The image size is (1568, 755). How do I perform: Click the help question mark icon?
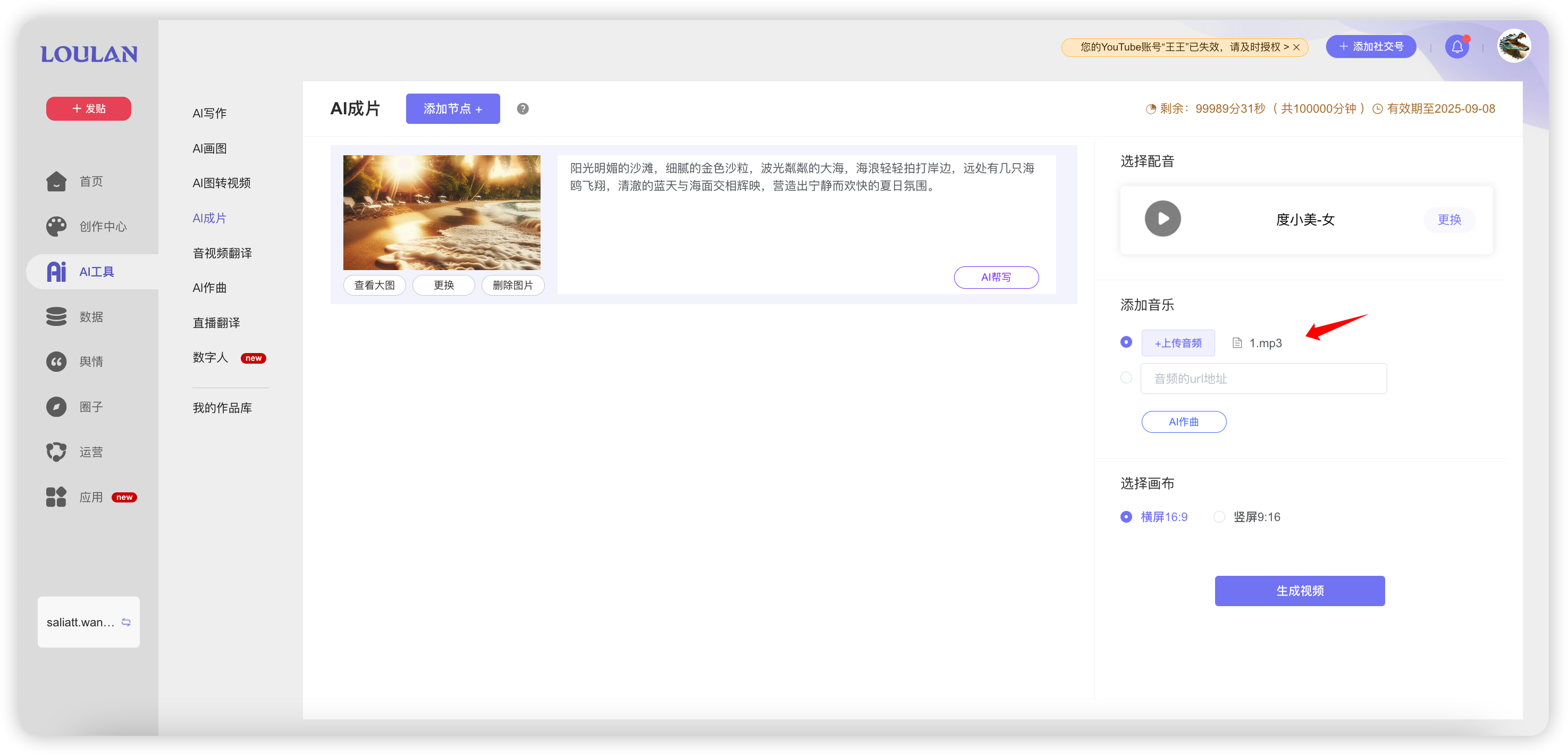(x=523, y=109)
